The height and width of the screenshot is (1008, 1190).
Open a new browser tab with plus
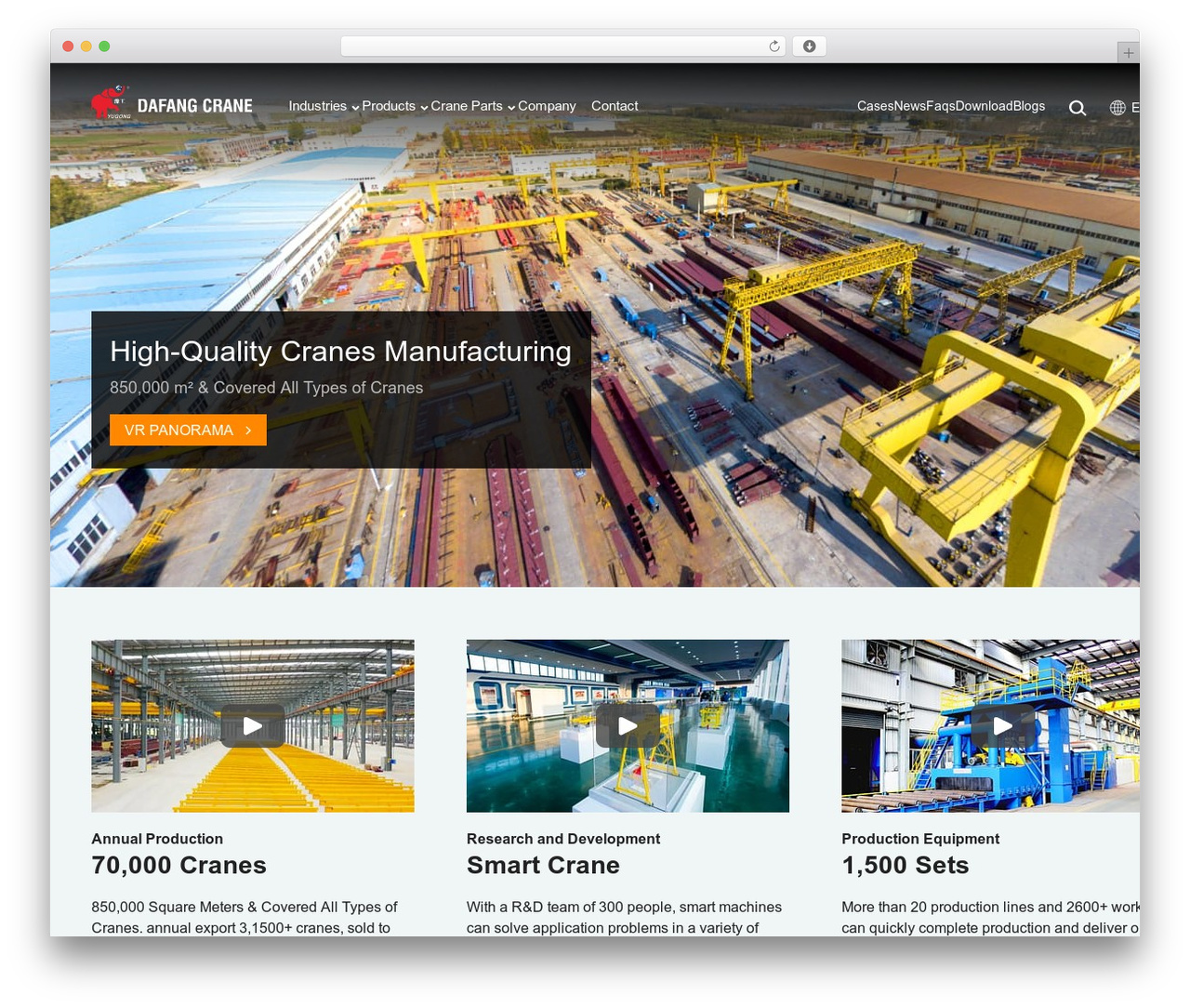tap(1128, 53)
